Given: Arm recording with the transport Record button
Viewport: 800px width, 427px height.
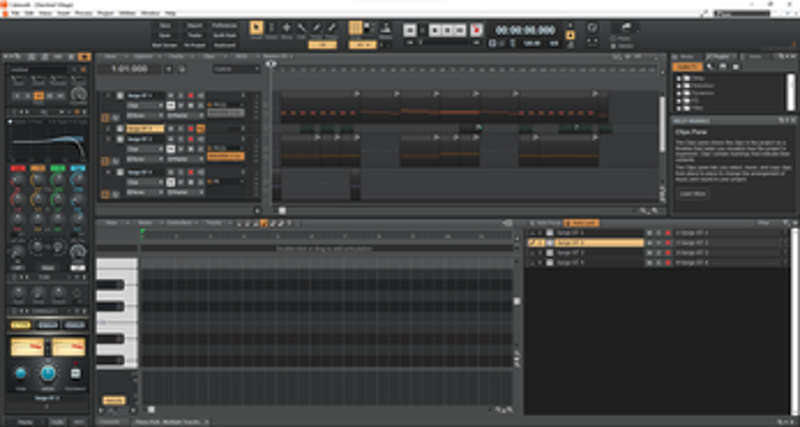Looking at the screenshot, I should [x=476, y=30].
